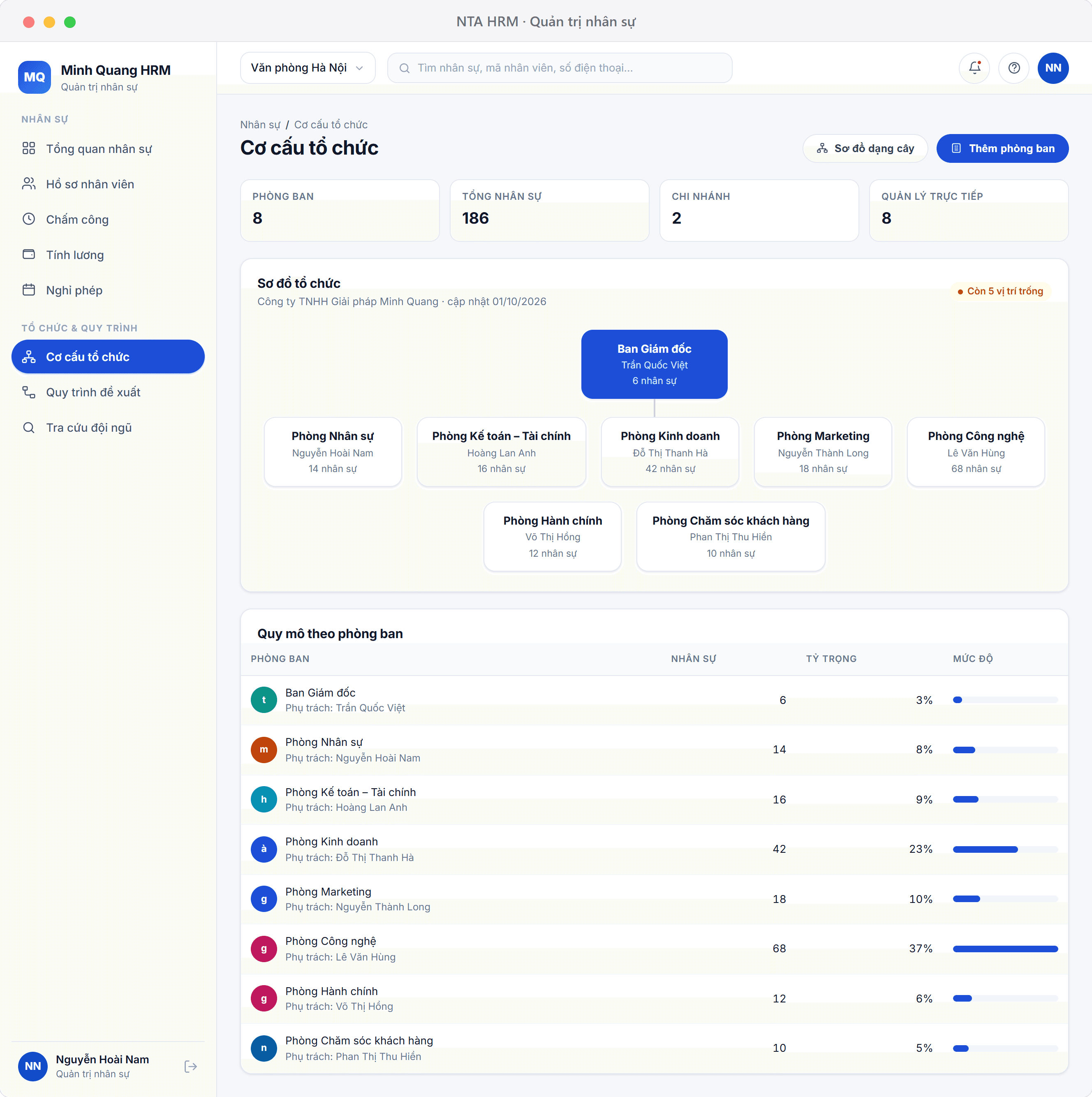The height and width of the screenshot is (1097, 1092).
Task: Click the Tỷ trọng column header
Action: tap(831, 659)
